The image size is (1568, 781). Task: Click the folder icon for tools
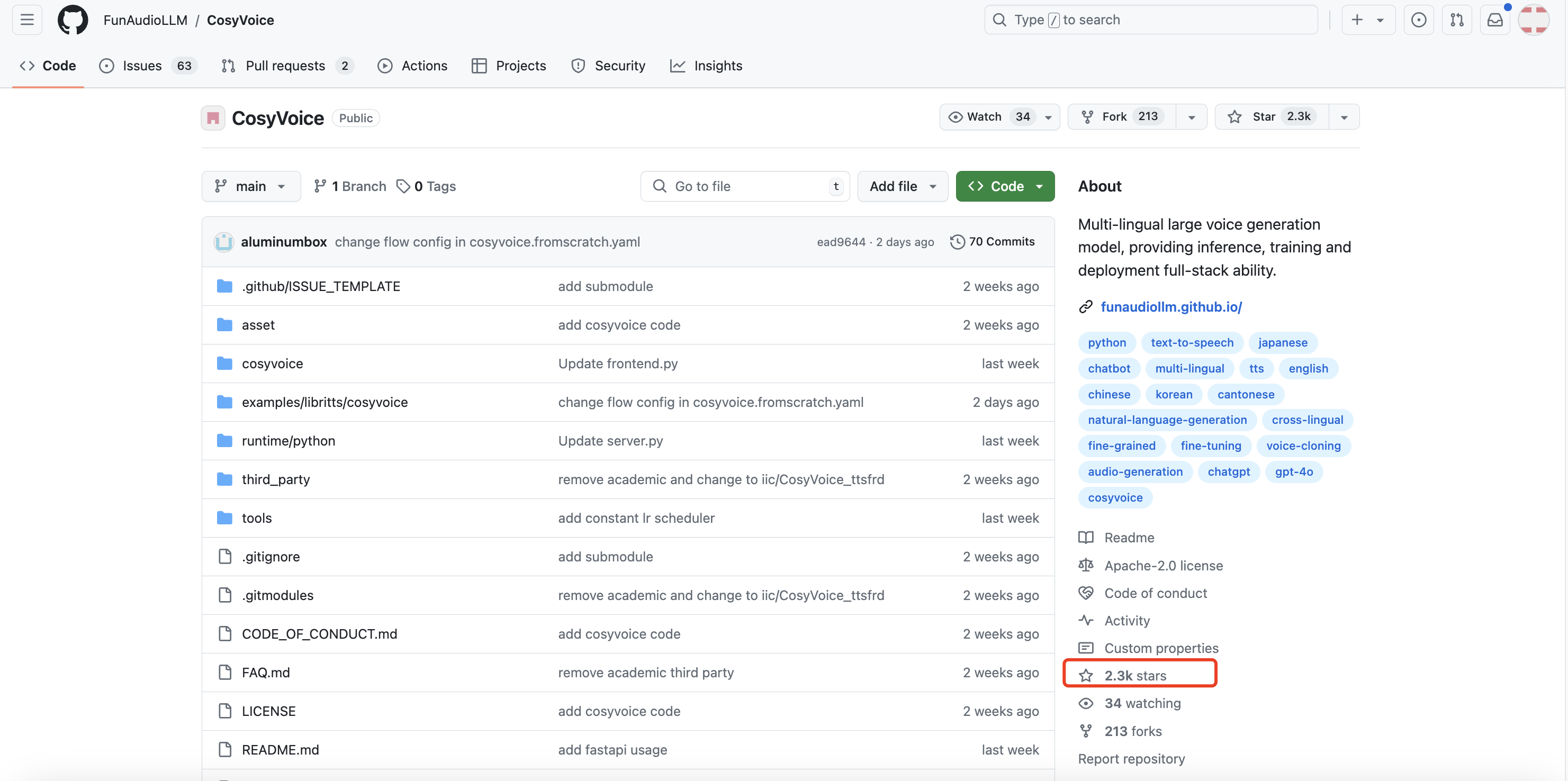pyautogui.click(x=224, y=518)
